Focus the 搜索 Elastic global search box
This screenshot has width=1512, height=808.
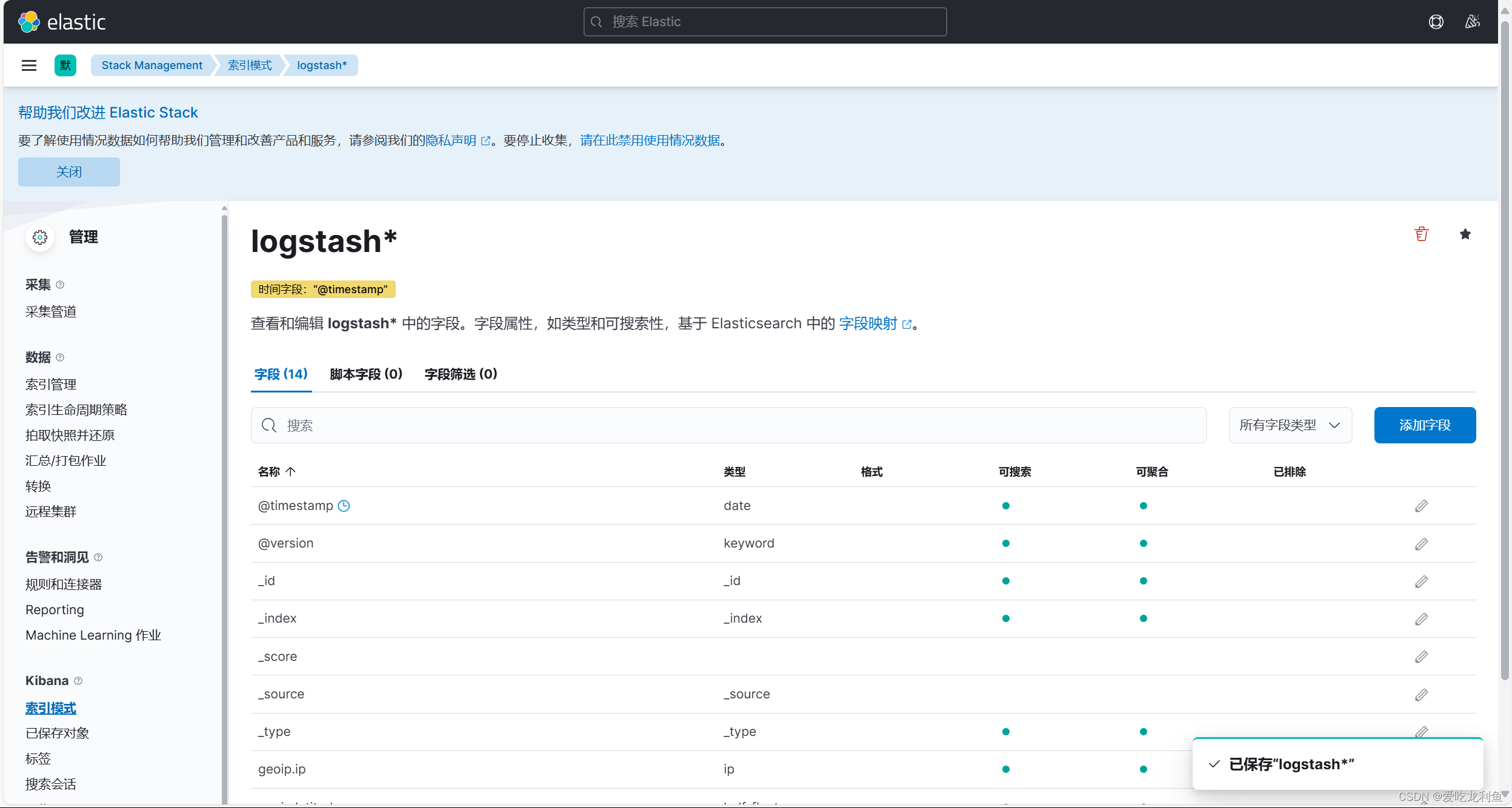click(x=765, y=22)
